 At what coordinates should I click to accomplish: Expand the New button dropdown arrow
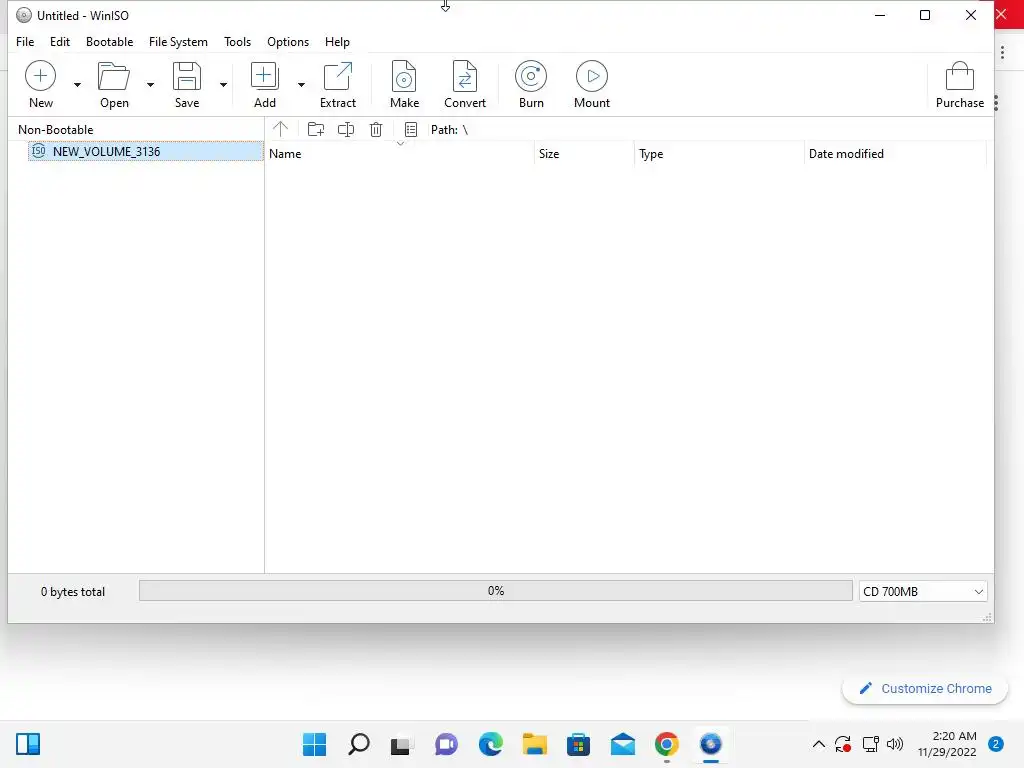[x=77, y=85]
